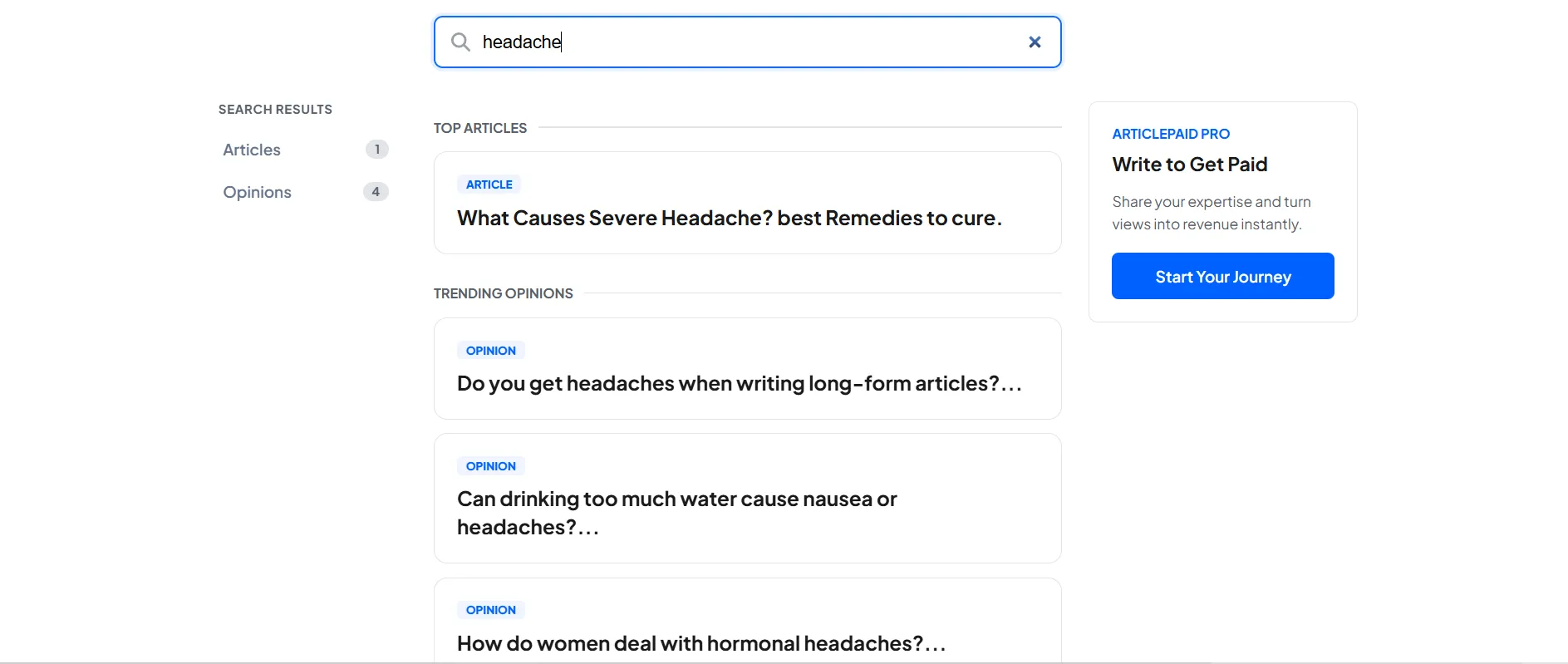Switch to the Opinions filter
The height and width of the screenshot is (664, 1568).
tap(257, 191)
